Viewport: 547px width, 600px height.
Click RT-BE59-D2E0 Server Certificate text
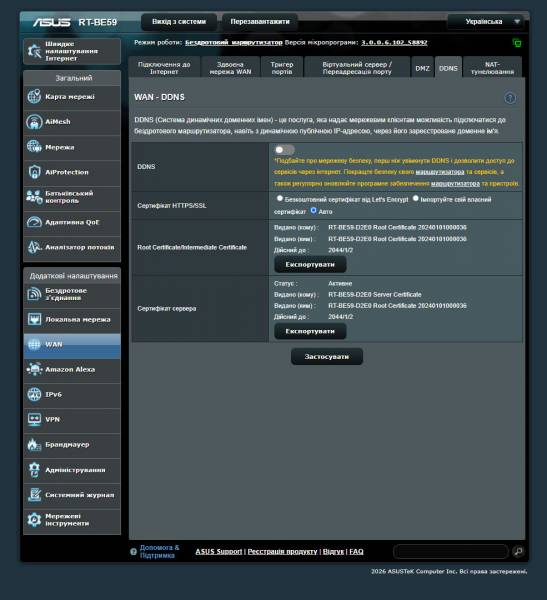pos(375,295)
